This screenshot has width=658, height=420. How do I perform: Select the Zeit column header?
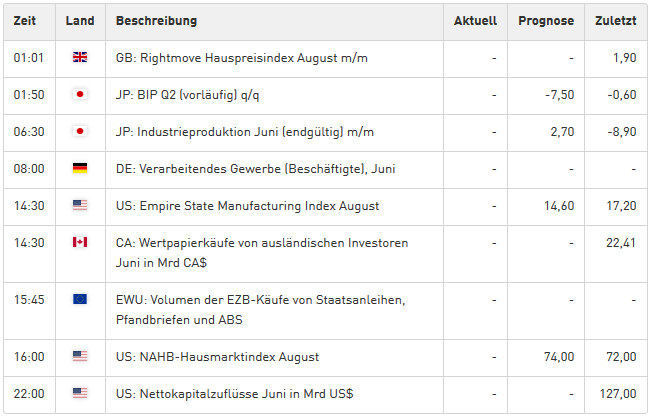pyautogui.click(x=24, y=21)
